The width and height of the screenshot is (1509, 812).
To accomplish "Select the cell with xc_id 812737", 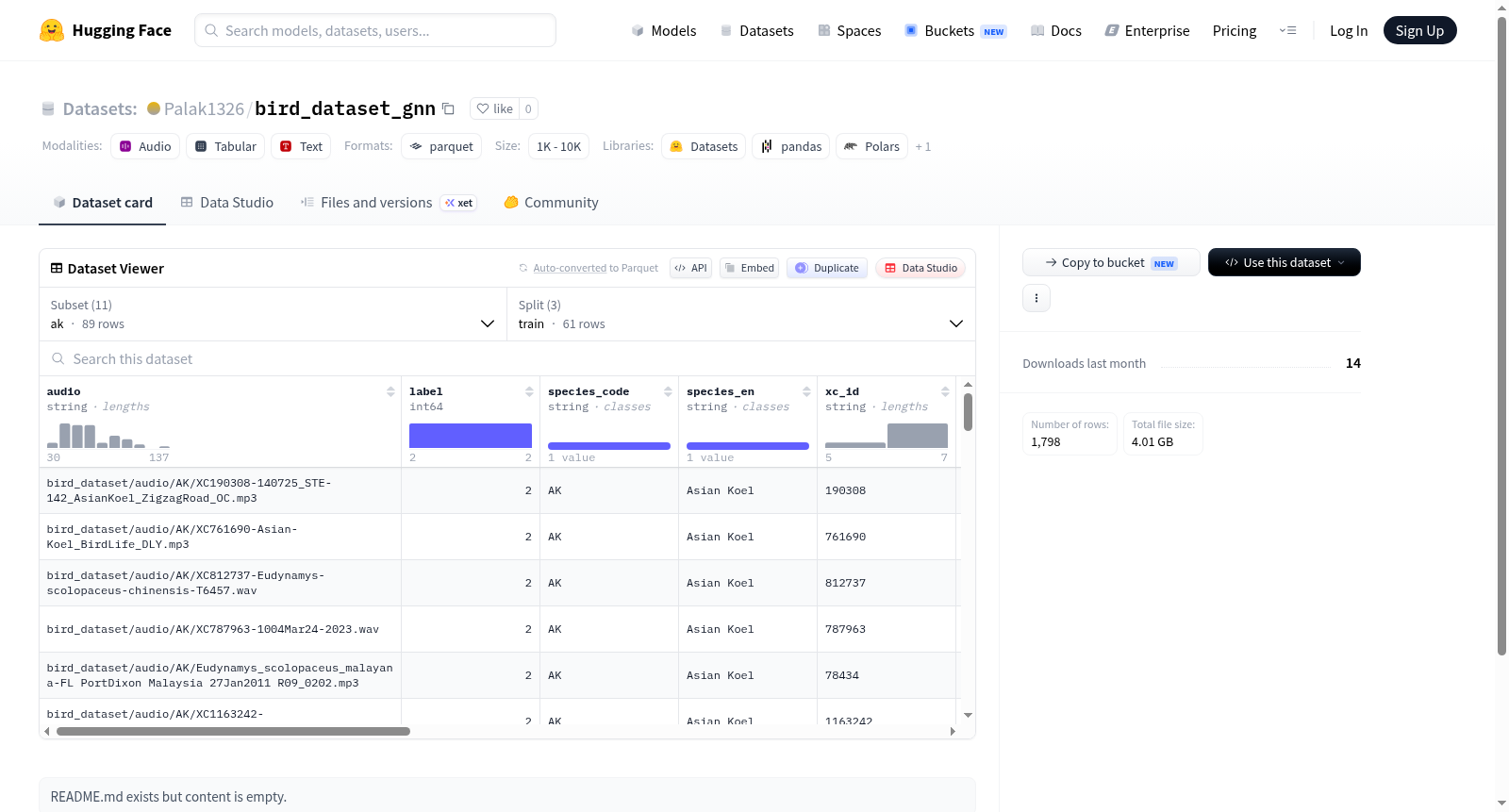I will pyautogui.click(x=887, y=583).
